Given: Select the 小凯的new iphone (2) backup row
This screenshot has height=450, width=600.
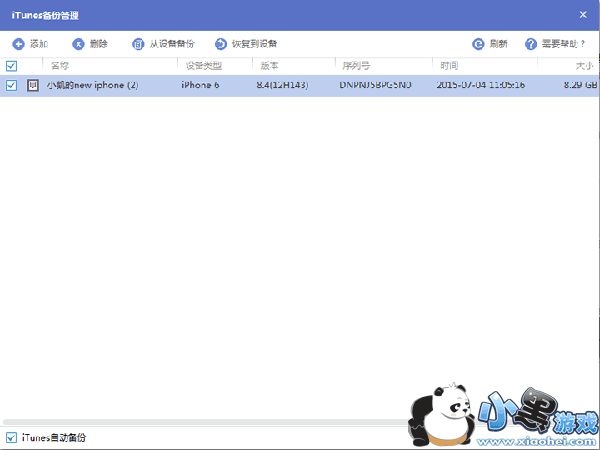Looking at the screenshot, I should click(x=300, y=86).
